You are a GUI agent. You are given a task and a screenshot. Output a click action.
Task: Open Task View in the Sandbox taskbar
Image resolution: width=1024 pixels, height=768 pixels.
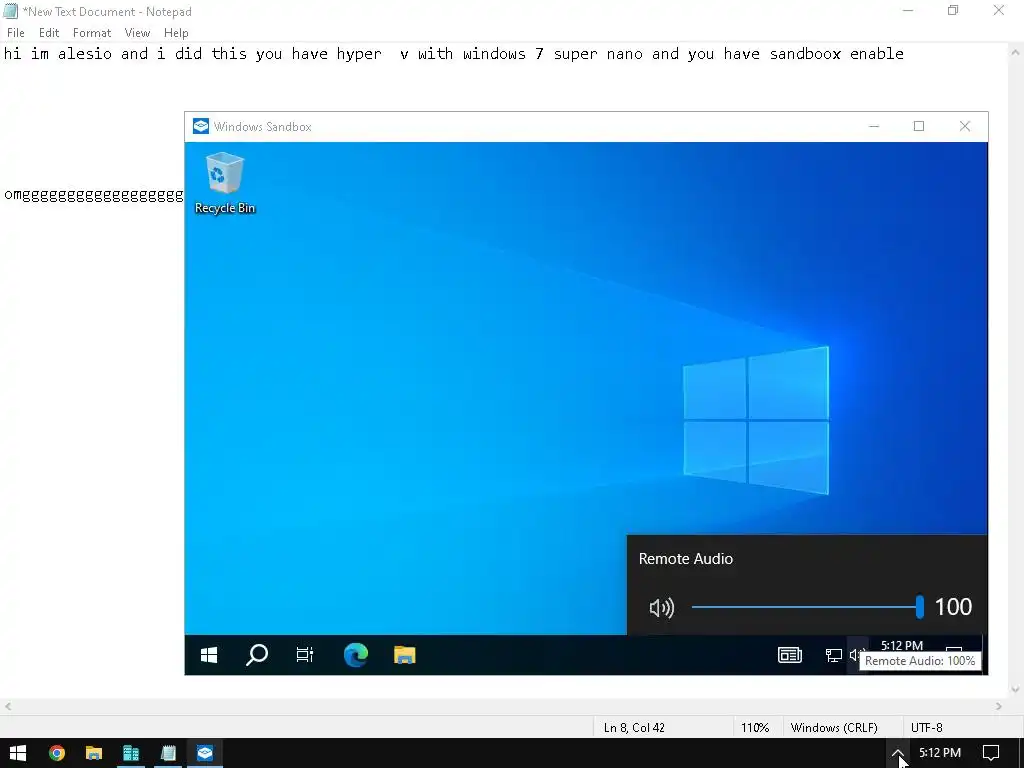(x=305, y=655)
